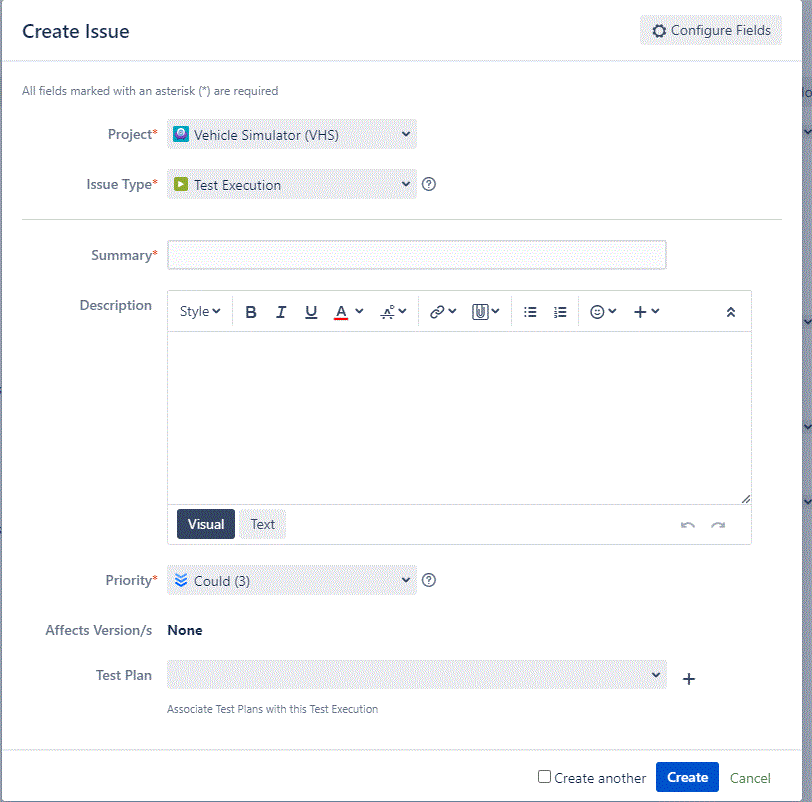This screenshot has width=812, height=802.
Task: Open the Issue Type dropdown set to Test Execution
Action: pos(291,184)
